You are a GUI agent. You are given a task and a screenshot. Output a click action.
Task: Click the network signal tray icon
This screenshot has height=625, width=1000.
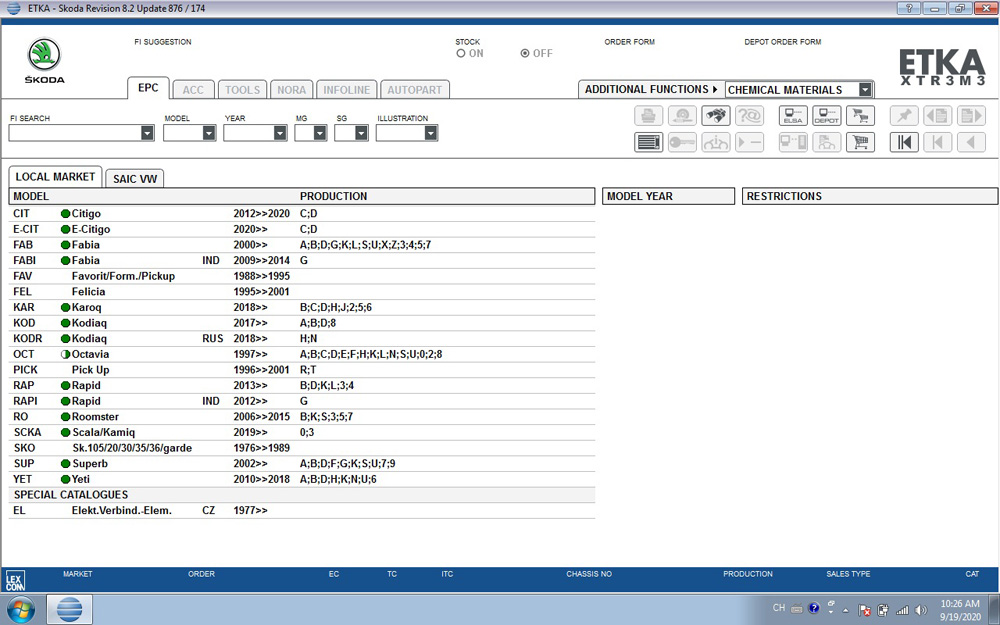(902, 610)
